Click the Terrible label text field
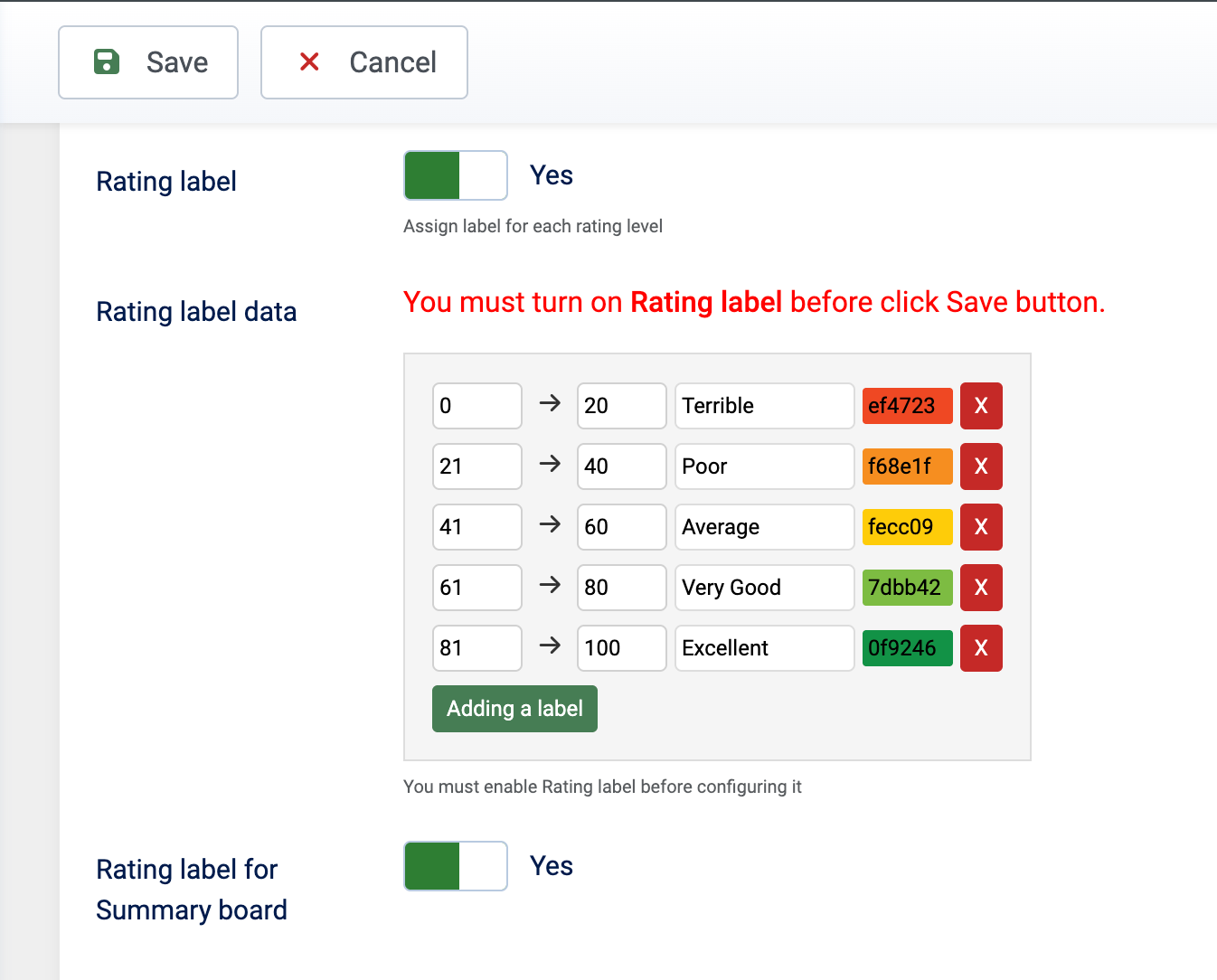This screenshot has height=980, width=1217. tap(764, 405)
